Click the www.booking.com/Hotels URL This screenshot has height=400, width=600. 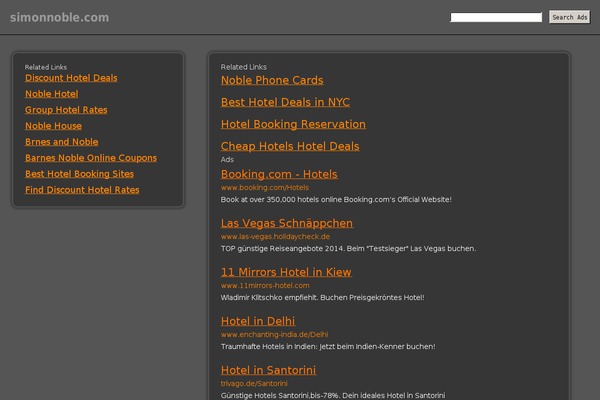pyautogui.click(x=265, y=188)
